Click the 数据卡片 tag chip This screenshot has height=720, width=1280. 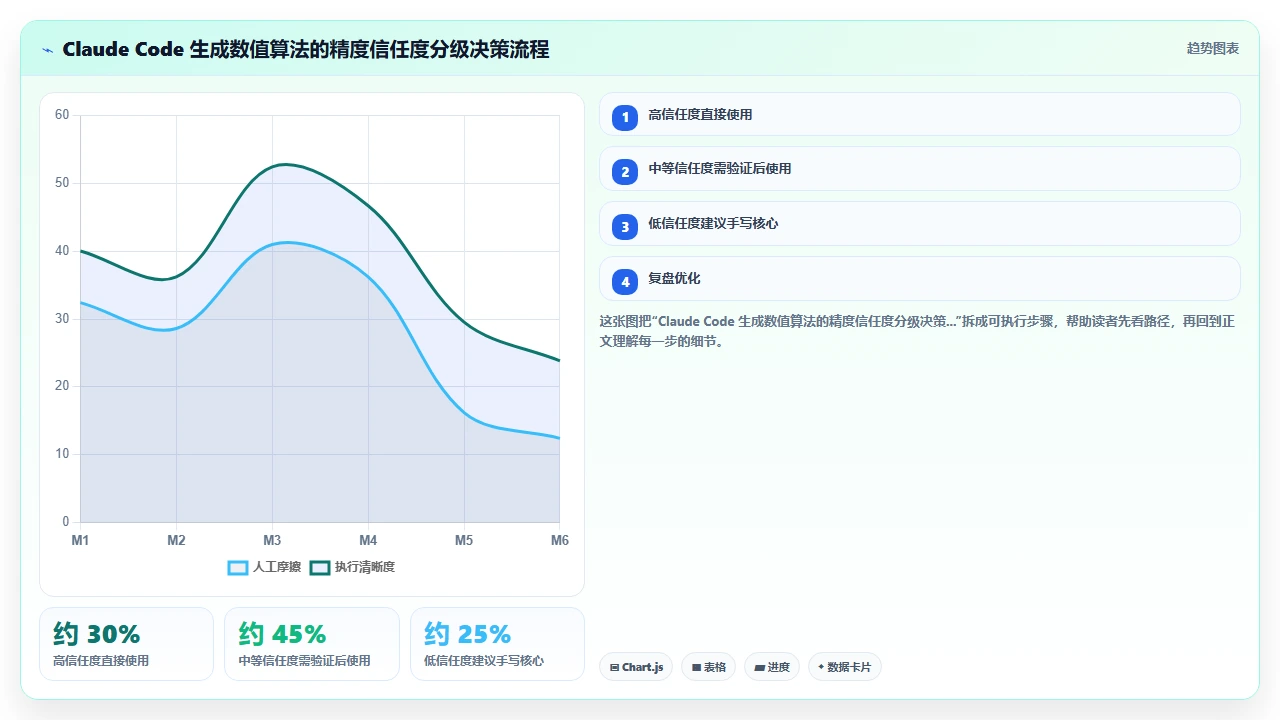845,667
